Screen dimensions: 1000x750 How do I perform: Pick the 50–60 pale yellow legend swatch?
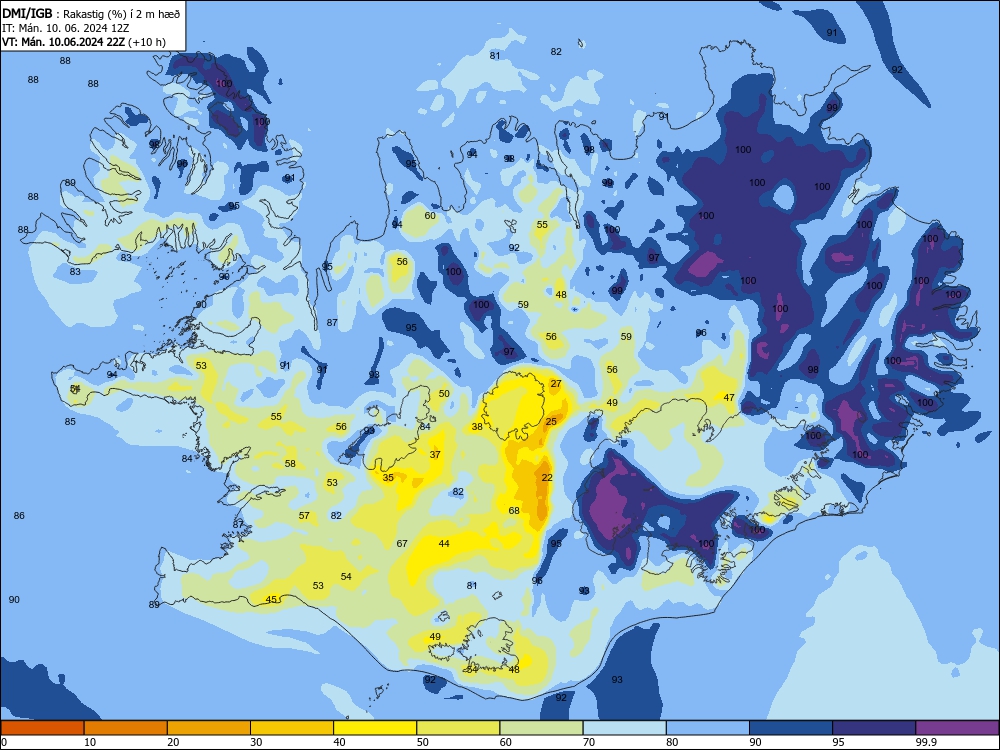pyautogui.click(x=459, y=728)
